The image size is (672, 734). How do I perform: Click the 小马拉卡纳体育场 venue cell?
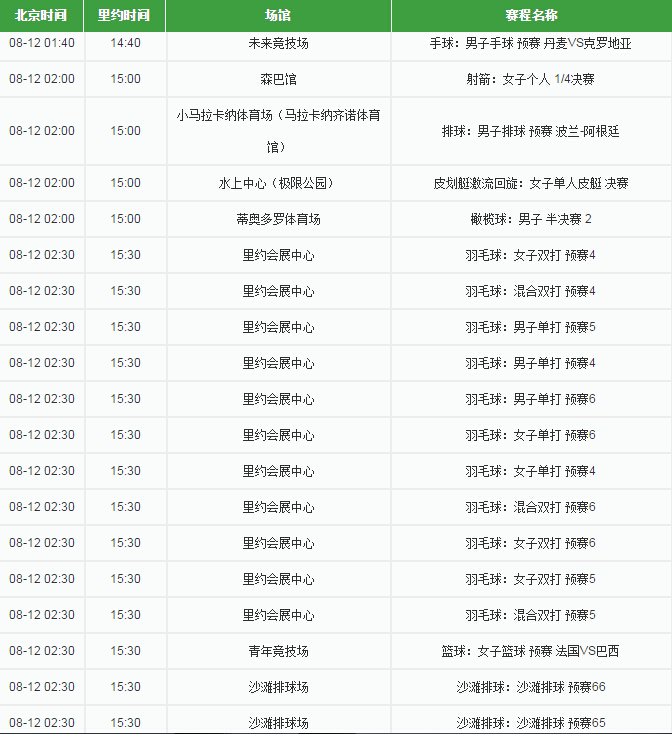click(x=278, y=131)
